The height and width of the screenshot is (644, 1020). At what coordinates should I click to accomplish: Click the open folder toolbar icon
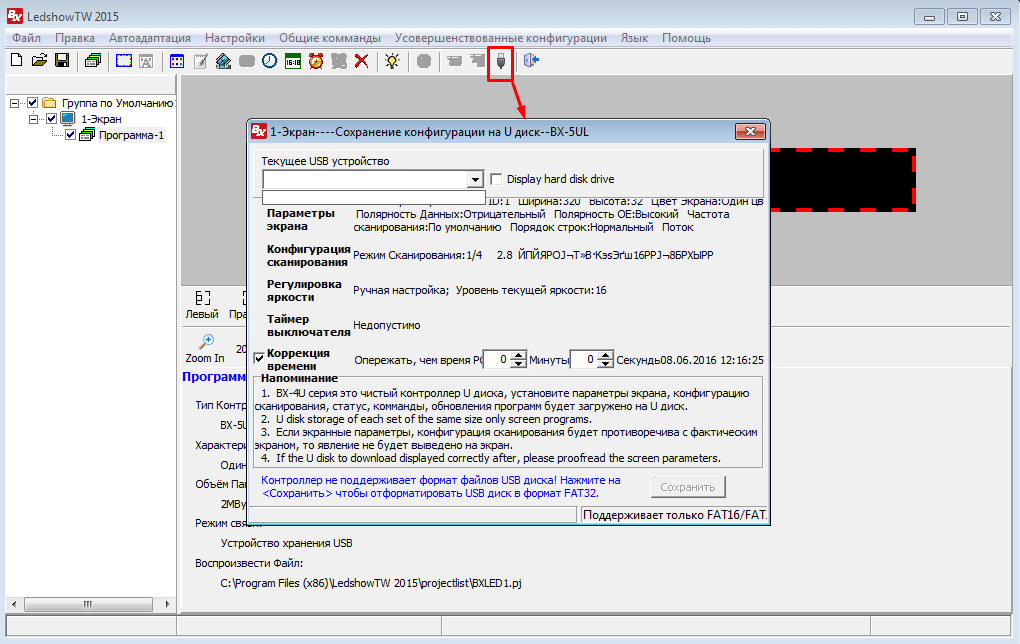39,61
